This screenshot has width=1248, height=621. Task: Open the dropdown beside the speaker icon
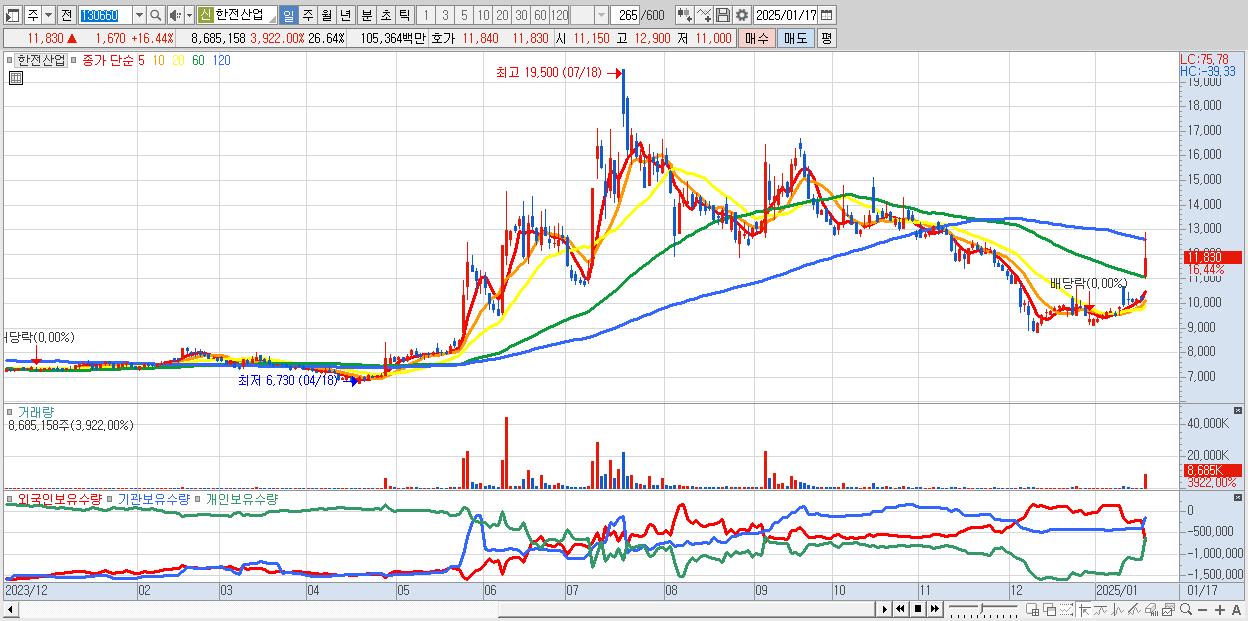189,15
